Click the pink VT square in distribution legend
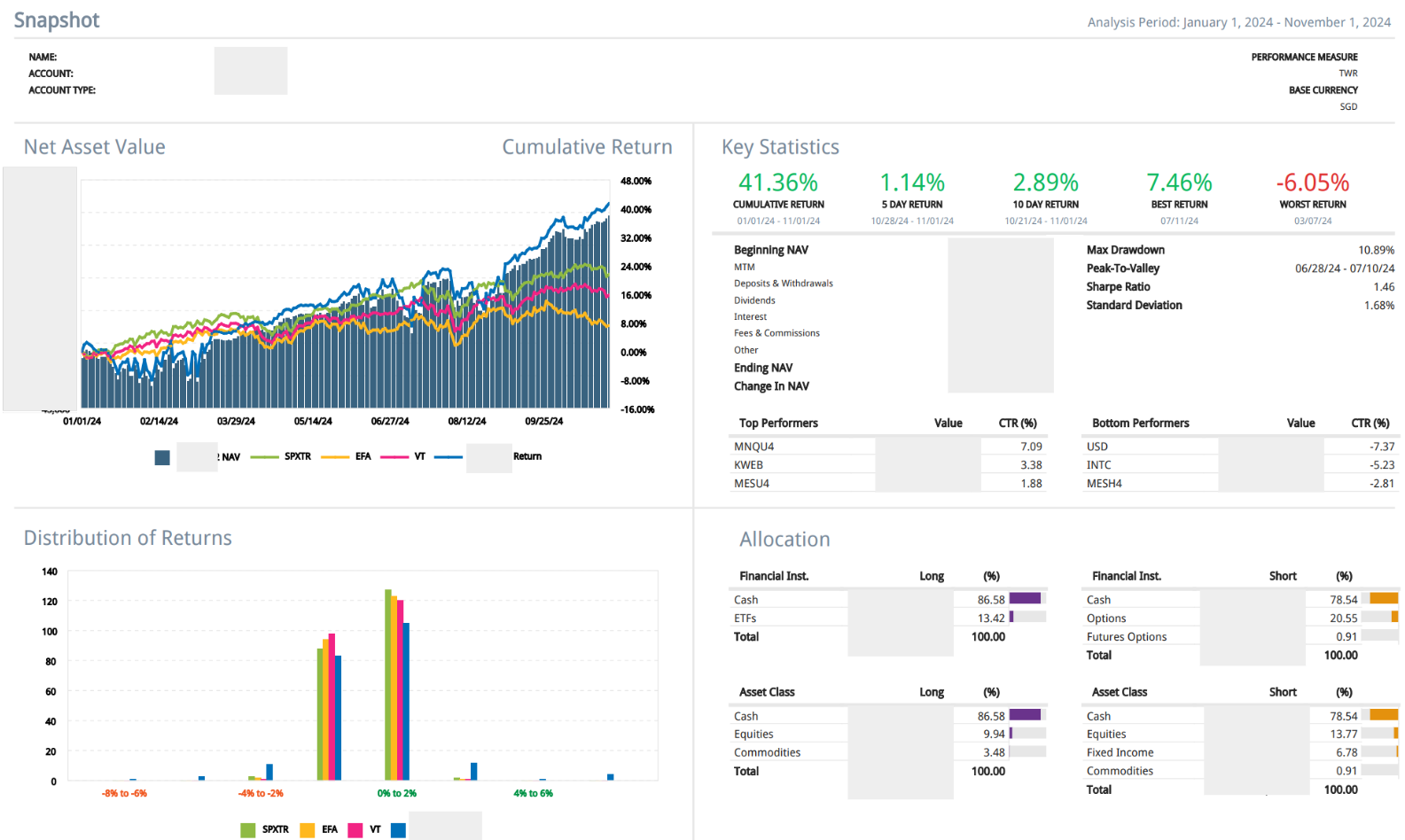This screenshot has height=840, width=1405. [355, 830]
